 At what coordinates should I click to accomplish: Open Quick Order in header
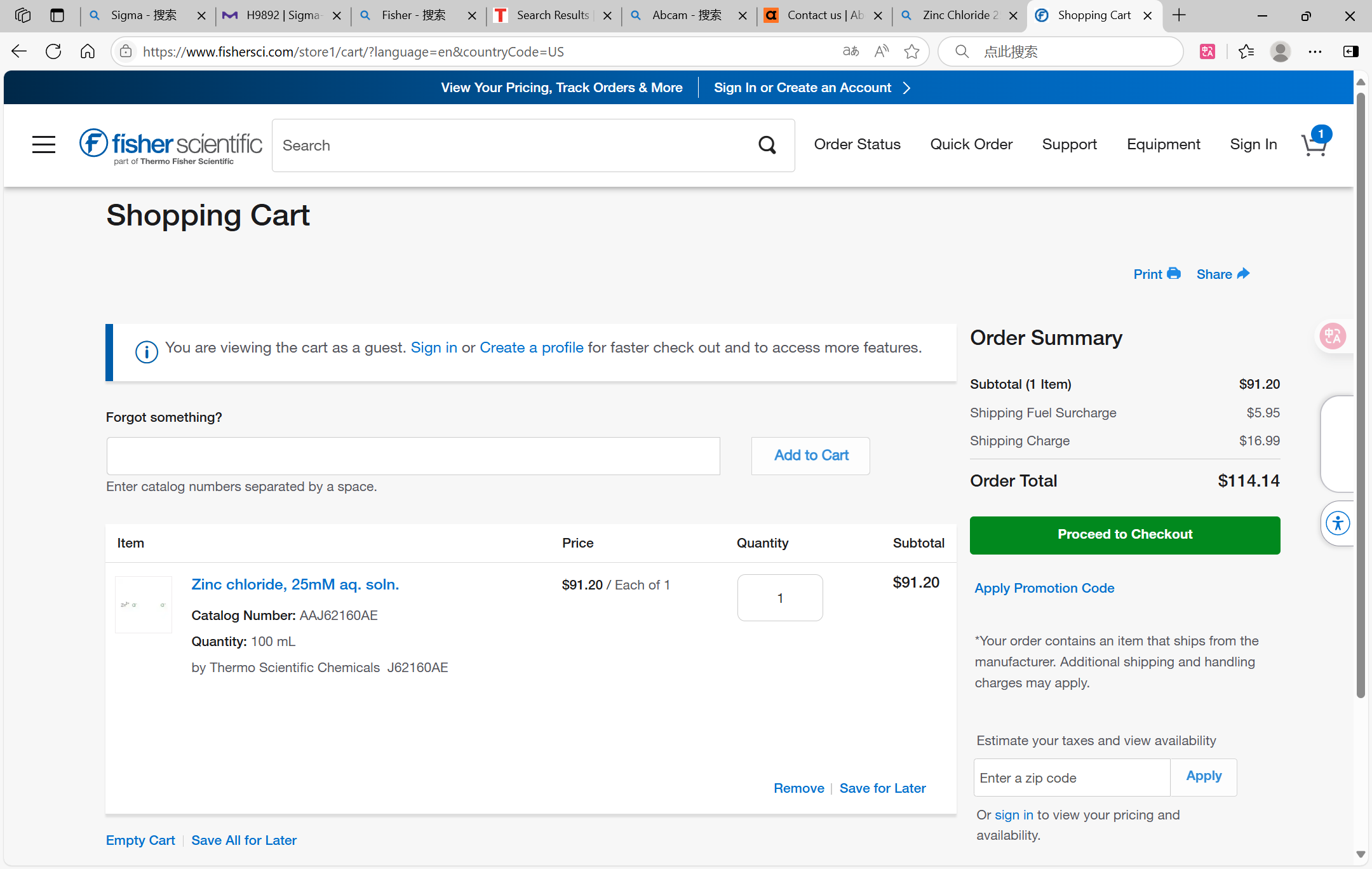pyautogui.click(x=971, y=144)
